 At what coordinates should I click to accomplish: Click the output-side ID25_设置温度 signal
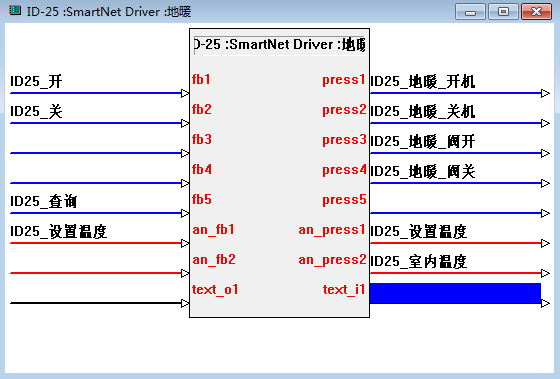pos(419,231)
